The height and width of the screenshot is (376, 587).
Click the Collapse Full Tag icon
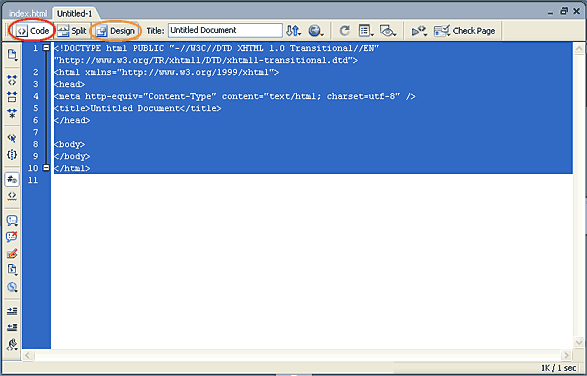(12, 79)
